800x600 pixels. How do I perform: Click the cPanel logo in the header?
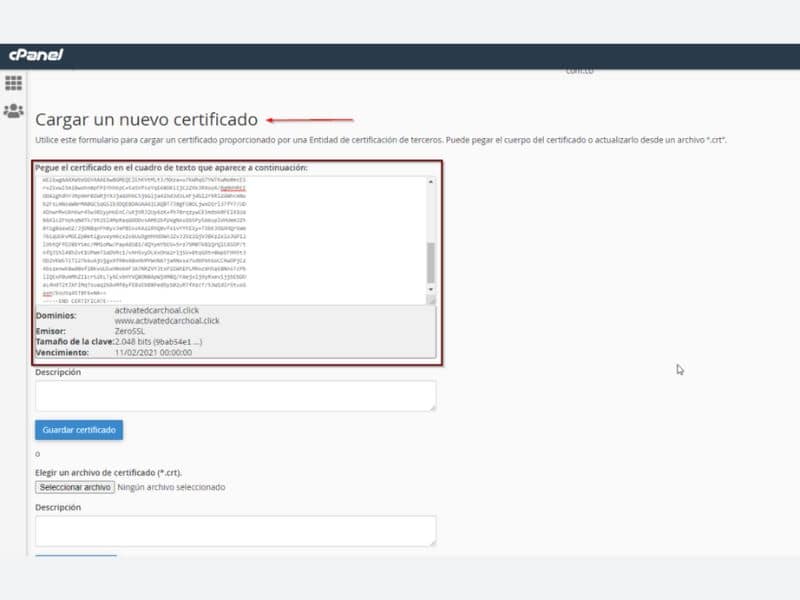[x=36, y=54]
